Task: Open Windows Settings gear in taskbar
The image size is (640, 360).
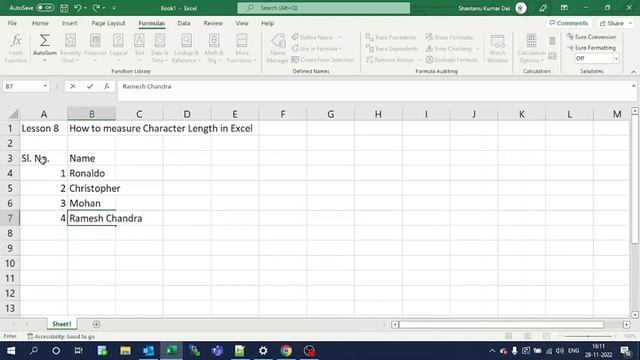Action: coord(263,351)
